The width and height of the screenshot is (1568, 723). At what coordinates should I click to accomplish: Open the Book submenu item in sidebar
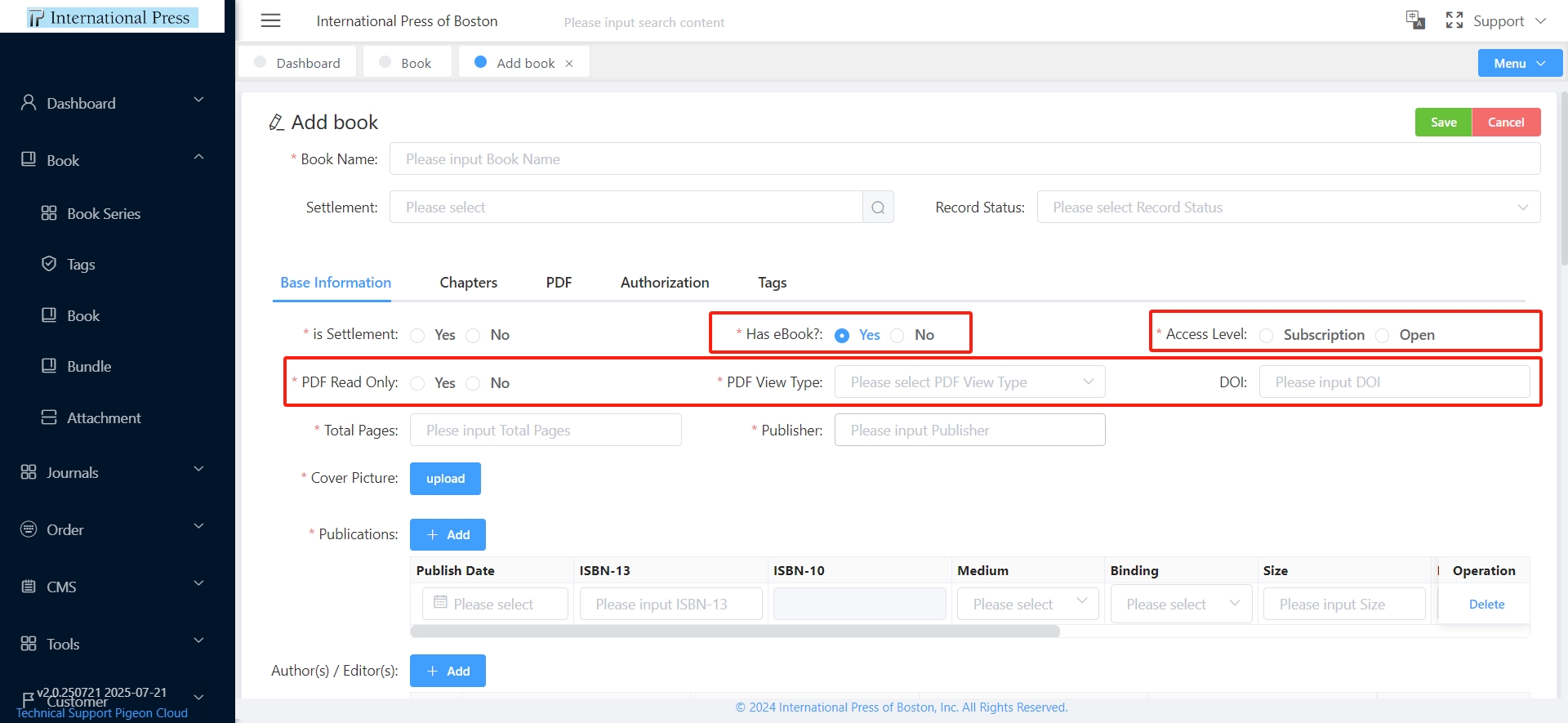point(83,315)
